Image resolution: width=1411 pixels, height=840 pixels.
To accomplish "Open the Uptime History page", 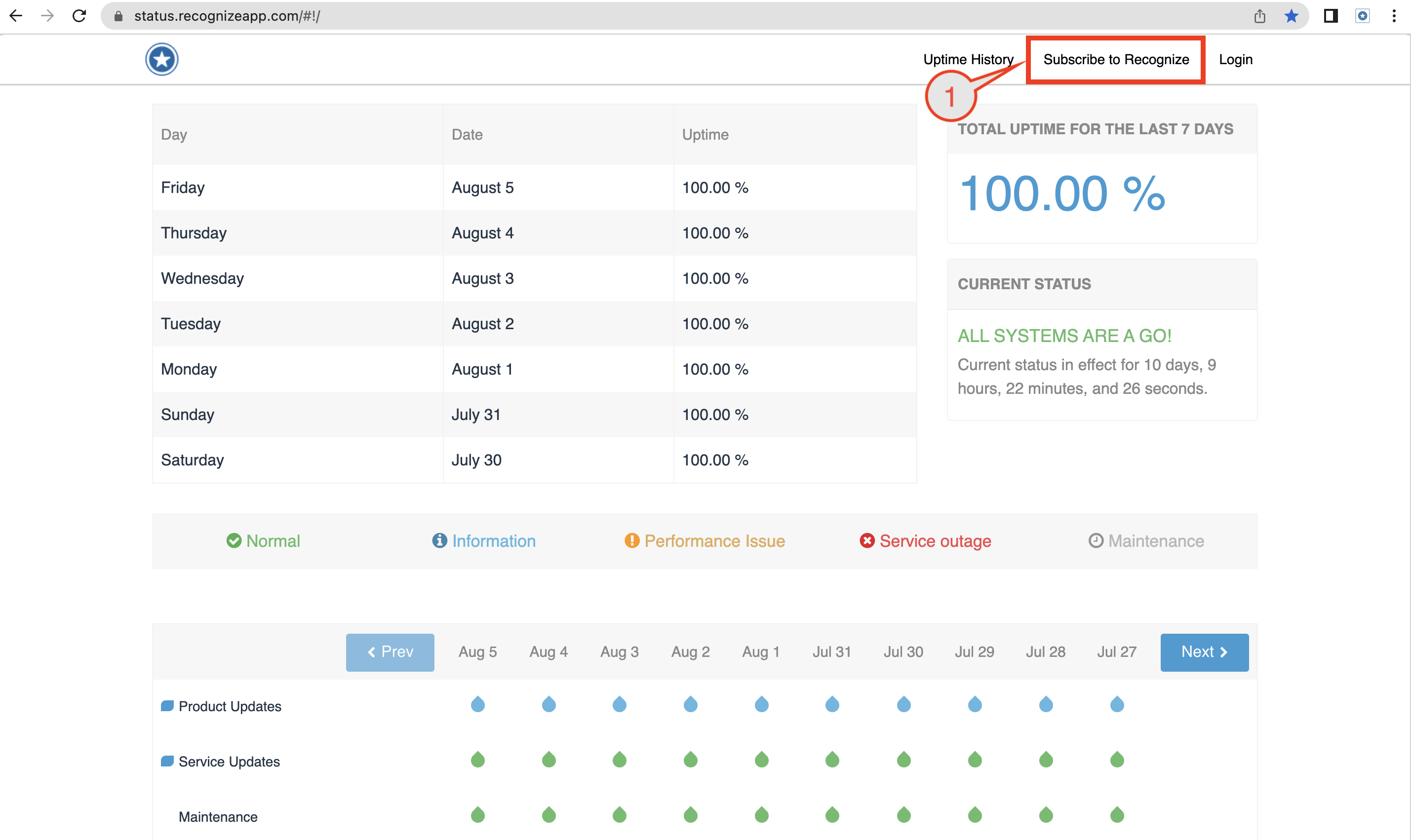I will click(968, 59).
